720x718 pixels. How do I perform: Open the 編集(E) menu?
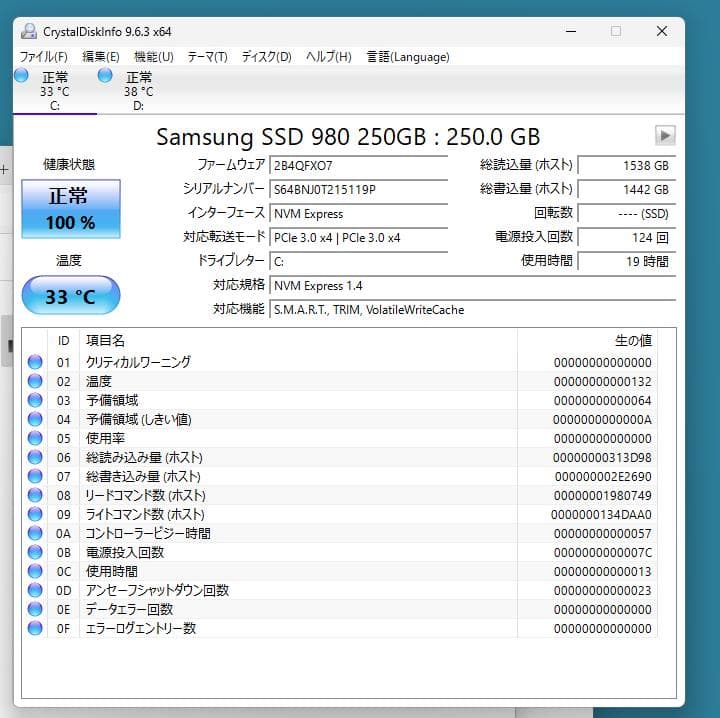coord(101,57)
